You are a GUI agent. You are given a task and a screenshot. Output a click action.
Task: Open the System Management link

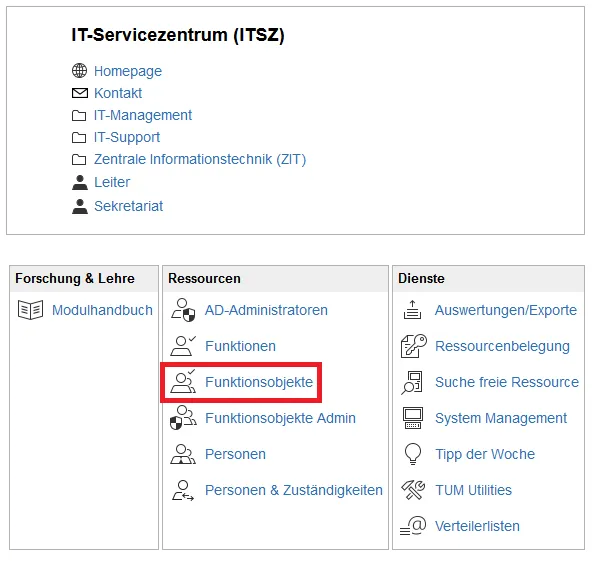click(501, 418)
